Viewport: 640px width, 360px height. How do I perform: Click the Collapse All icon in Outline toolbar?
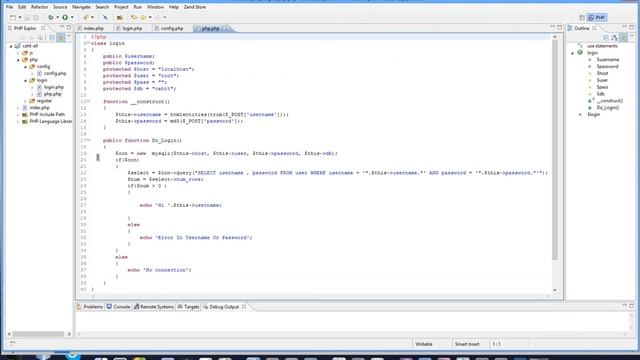click(606, 38)
